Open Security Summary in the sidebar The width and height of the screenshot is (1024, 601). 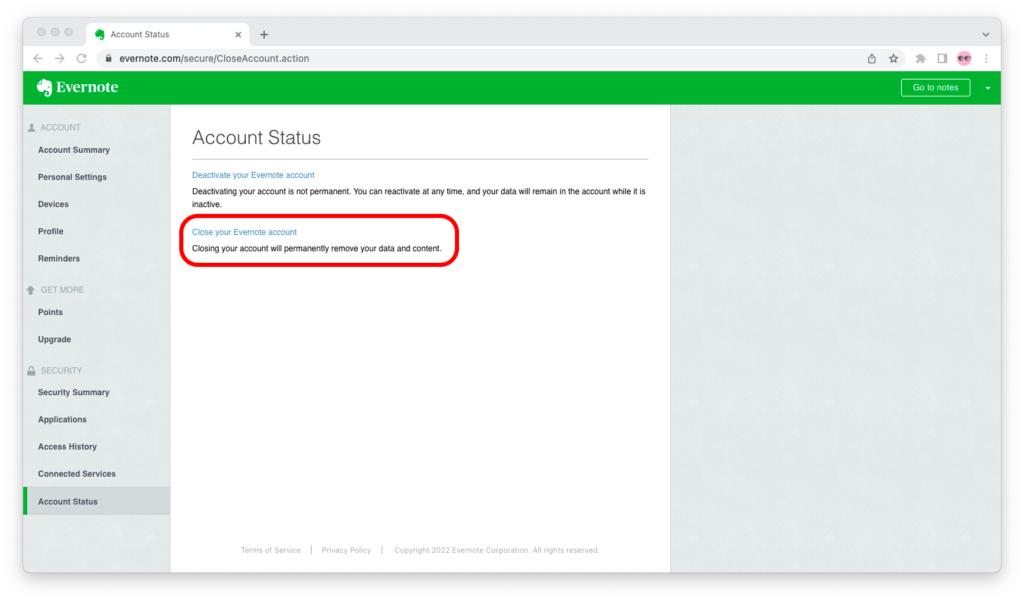pyautogui.click(x=74, y=393)
